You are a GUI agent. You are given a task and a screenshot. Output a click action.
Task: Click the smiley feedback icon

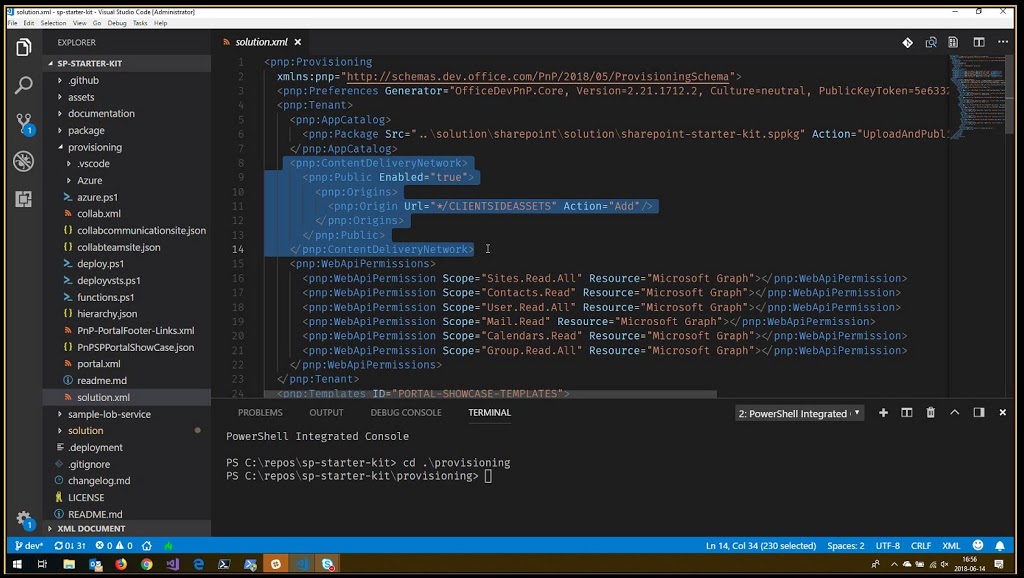tap(978, 545)
